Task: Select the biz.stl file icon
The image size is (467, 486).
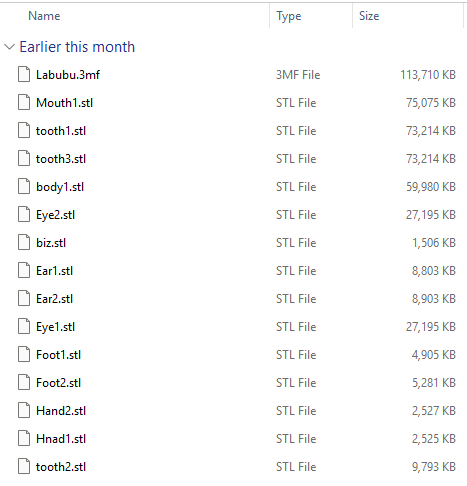Action: point(24,242)
